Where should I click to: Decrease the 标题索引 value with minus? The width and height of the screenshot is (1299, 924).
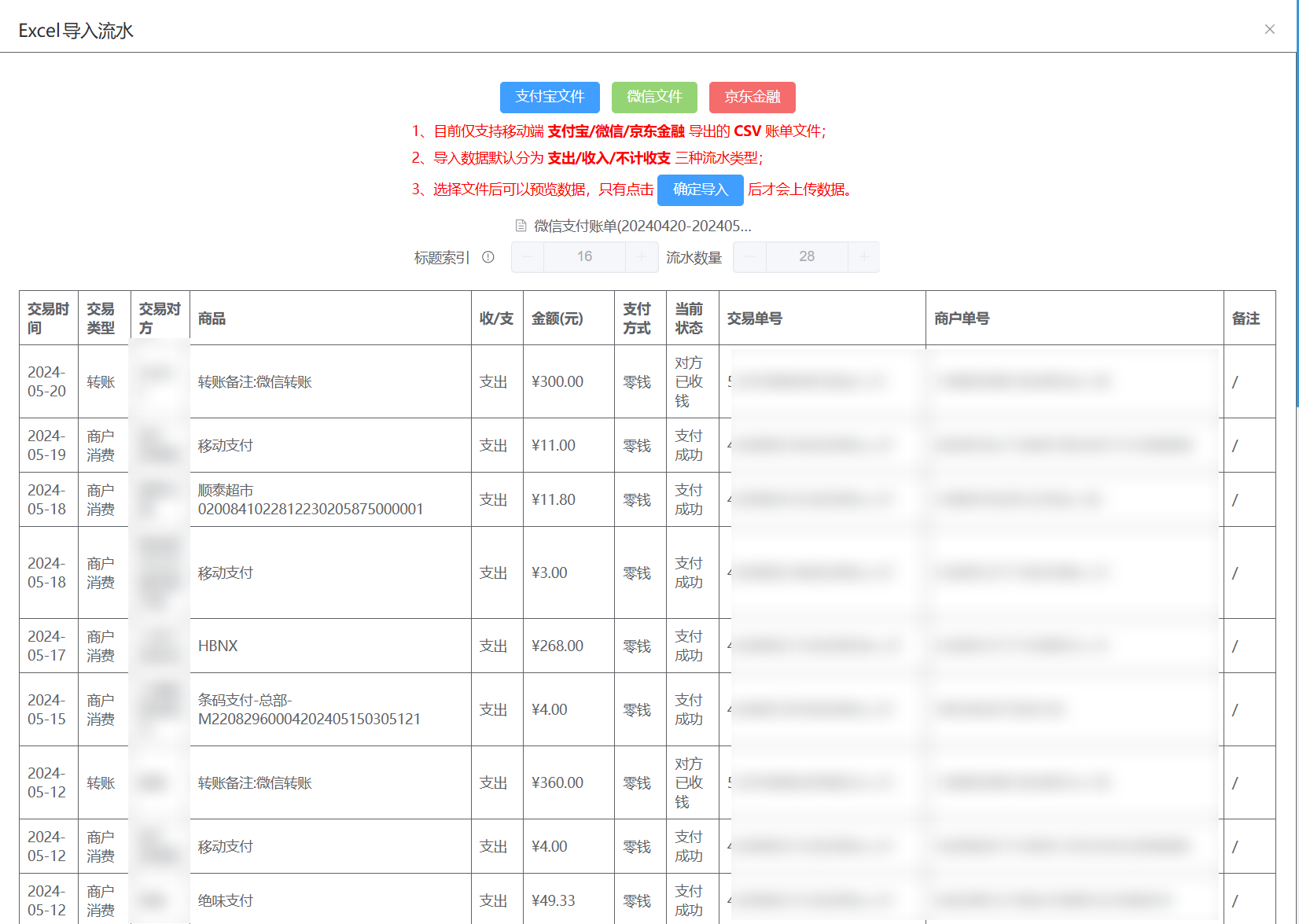coord(528,257)
